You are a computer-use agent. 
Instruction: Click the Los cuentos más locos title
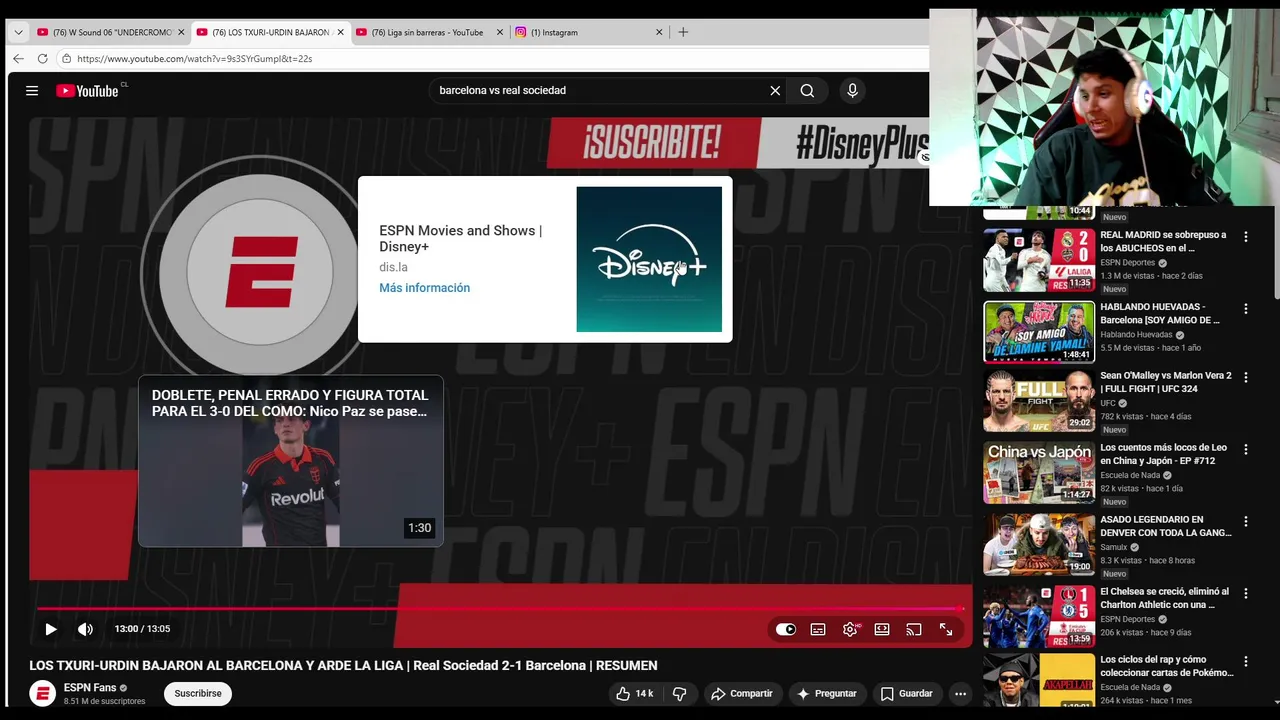(x=1164, y=454)
